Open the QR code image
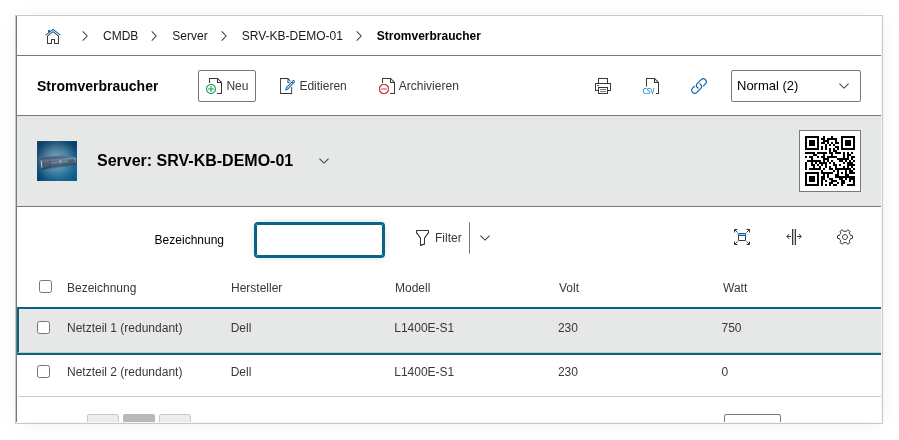The width and height of the screenshot is (899, 440). click(829, 160)
